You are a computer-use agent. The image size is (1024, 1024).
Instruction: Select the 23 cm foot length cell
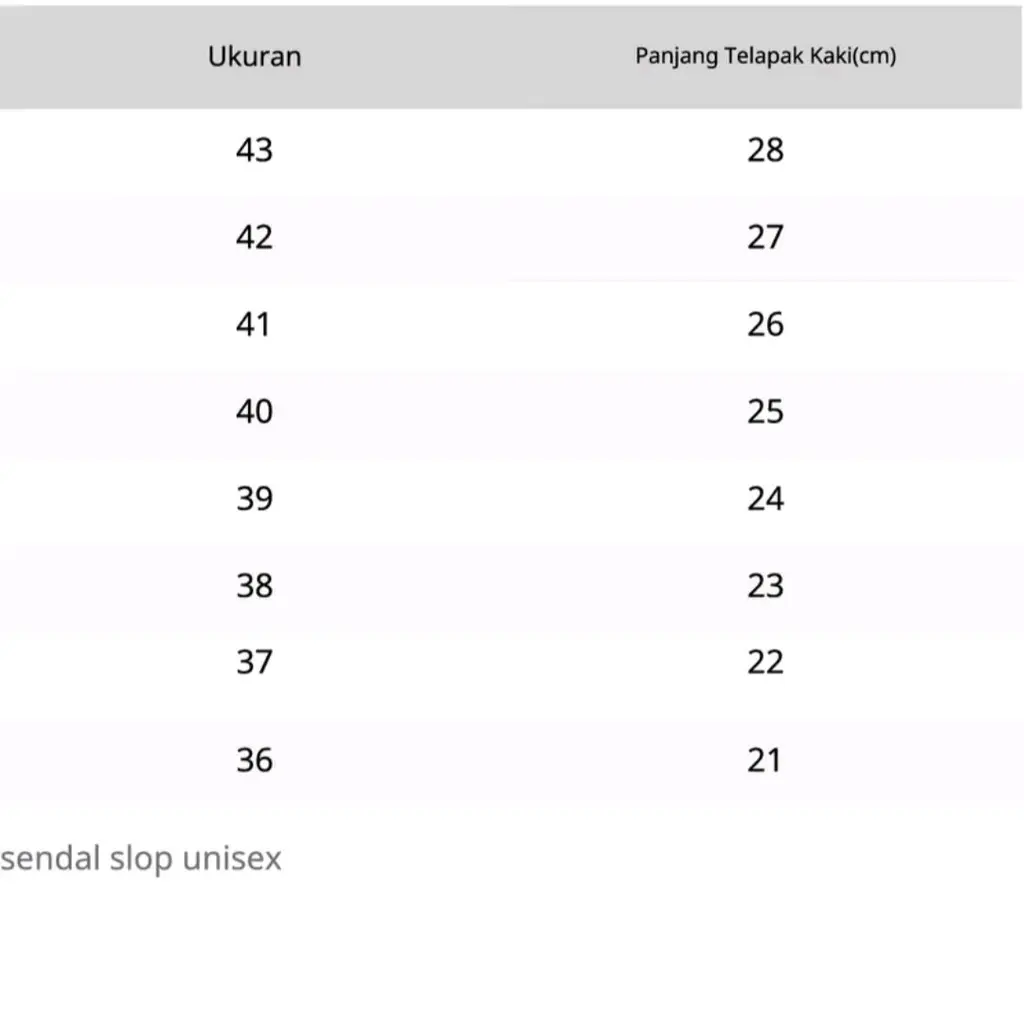pyautogui.click(x=765, y=585)
